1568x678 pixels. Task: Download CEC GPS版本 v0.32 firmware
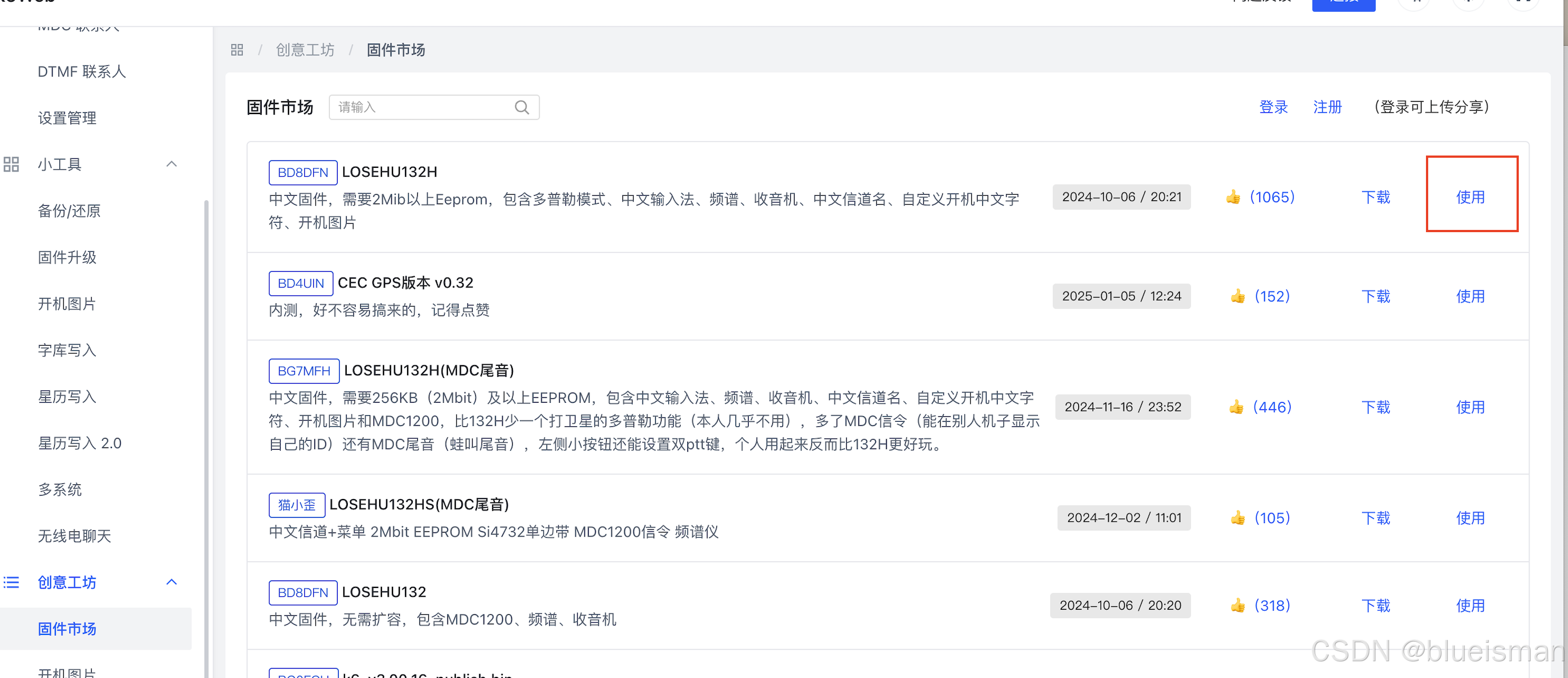coord(1376,296)
